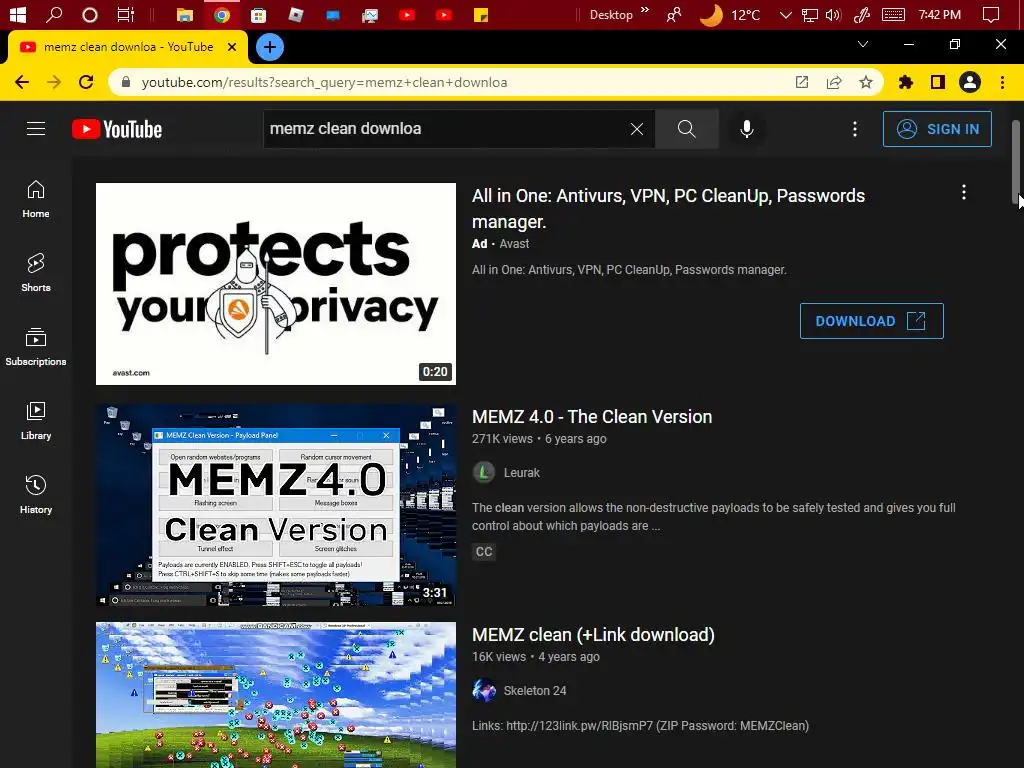
Task: Open a new browser tab
Action: point(270,47)
